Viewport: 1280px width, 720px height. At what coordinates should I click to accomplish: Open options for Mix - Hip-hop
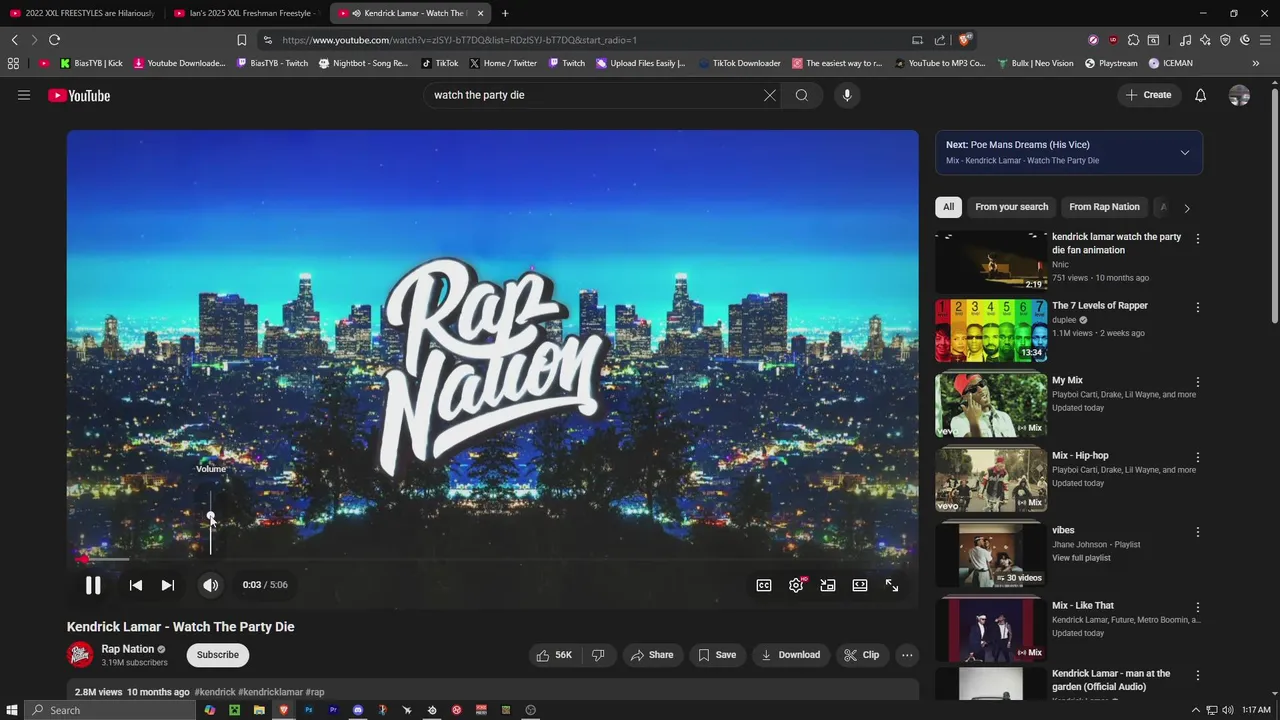tap(1198, 457)
